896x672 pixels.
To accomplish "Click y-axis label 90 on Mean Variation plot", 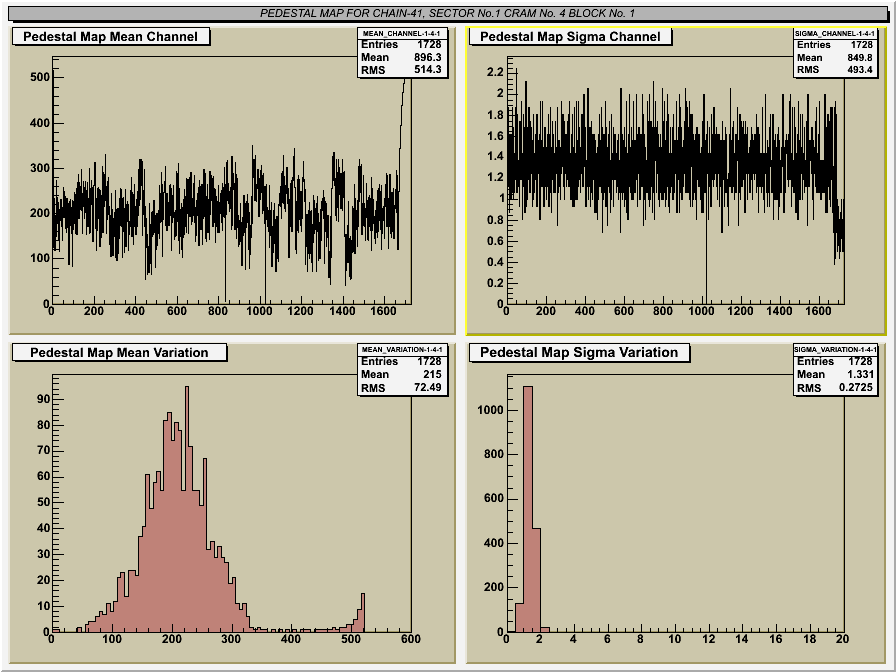I will click(x=43, y=399).
